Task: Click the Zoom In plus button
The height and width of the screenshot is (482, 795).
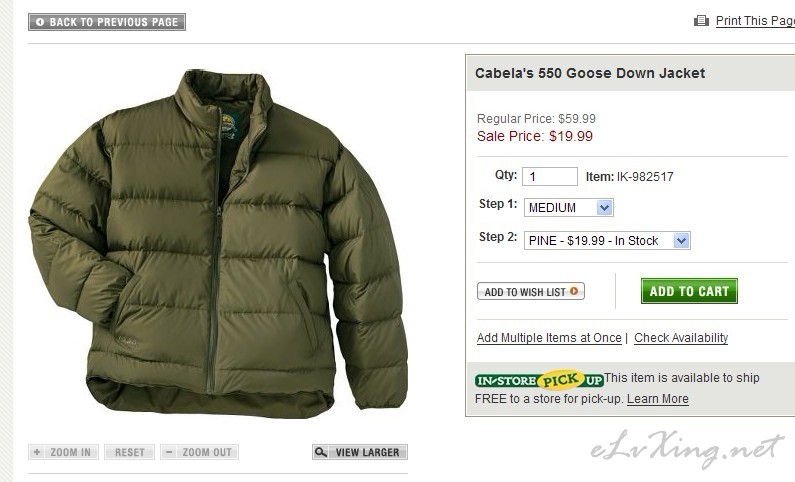Action: pos(63,452)
